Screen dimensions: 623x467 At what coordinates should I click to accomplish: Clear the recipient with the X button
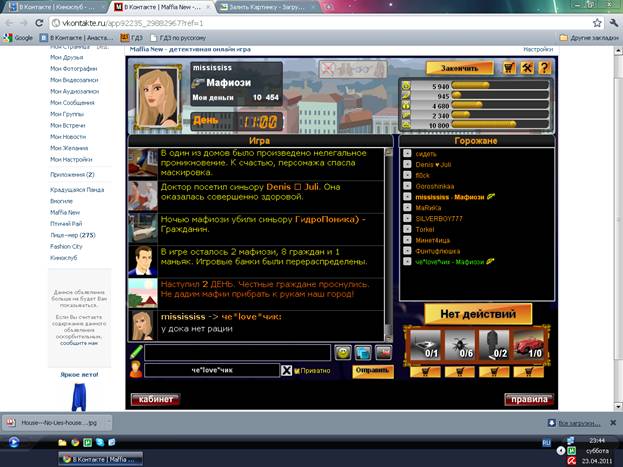click(286, 370)
